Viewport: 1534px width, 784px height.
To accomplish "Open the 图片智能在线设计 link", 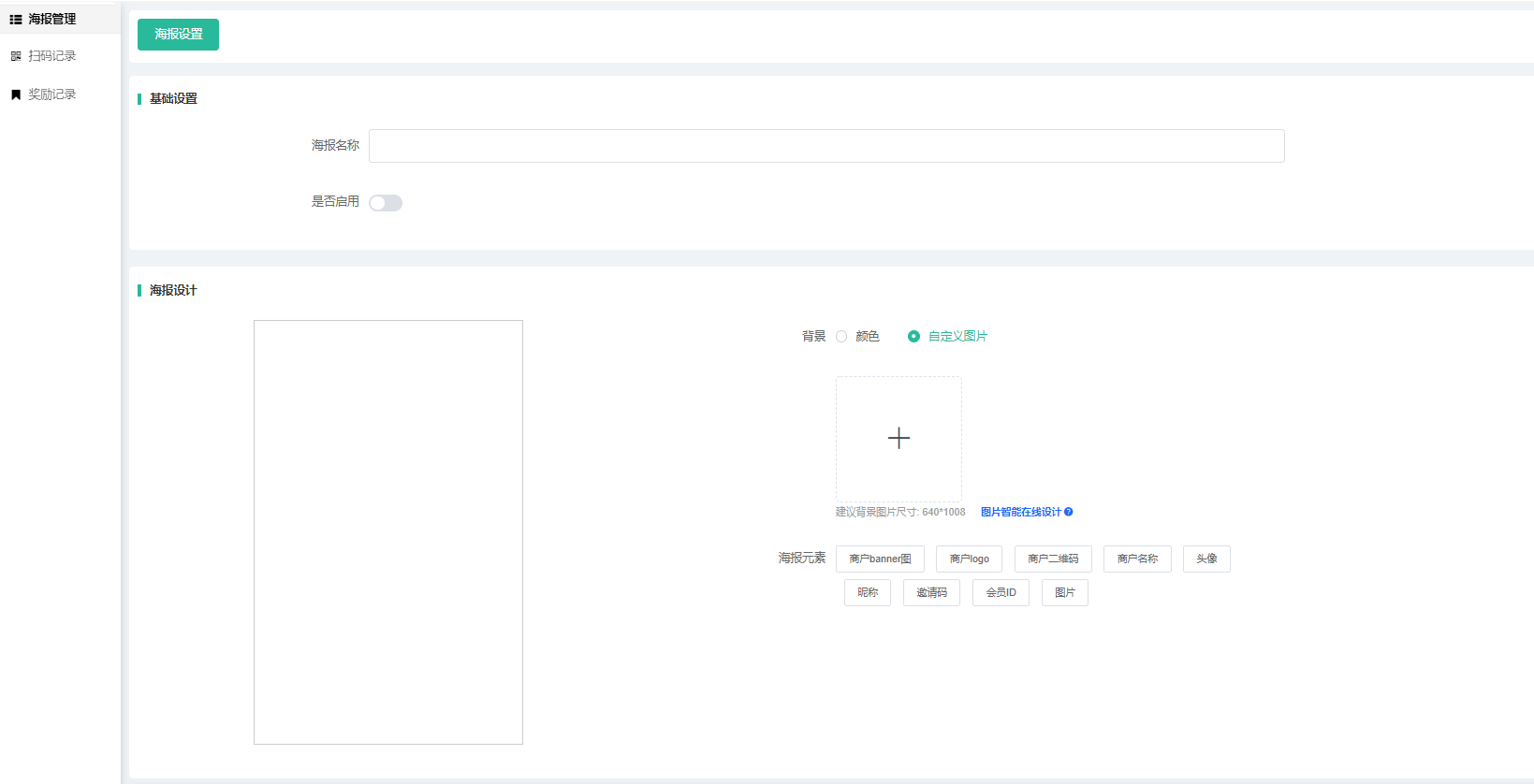I will tap(1020, 512).
